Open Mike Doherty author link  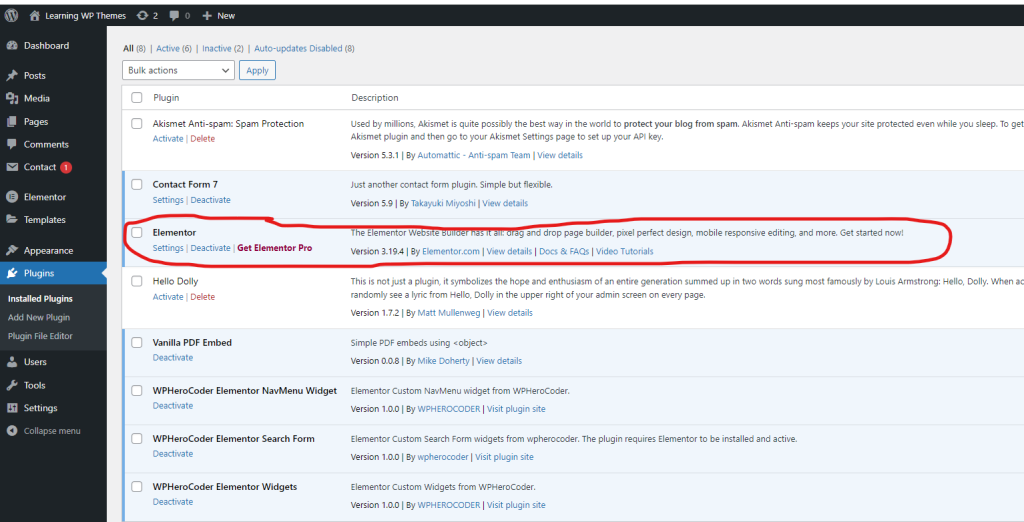coord(443,361)
